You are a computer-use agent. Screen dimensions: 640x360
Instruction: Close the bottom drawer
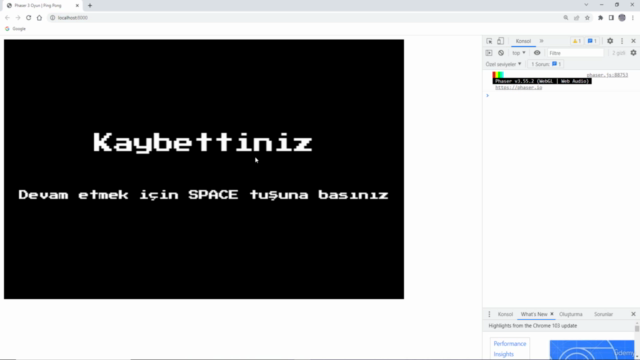[633, 314]
